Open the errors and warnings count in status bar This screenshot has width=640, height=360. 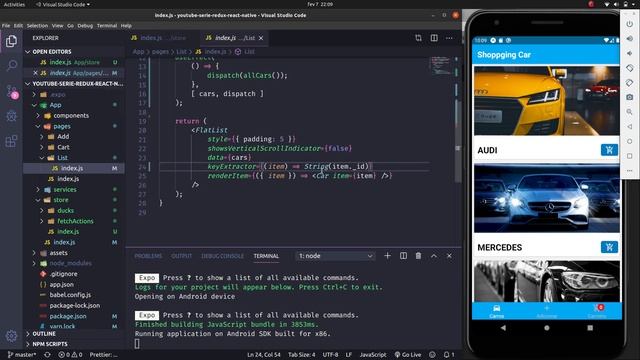[70, 355]
